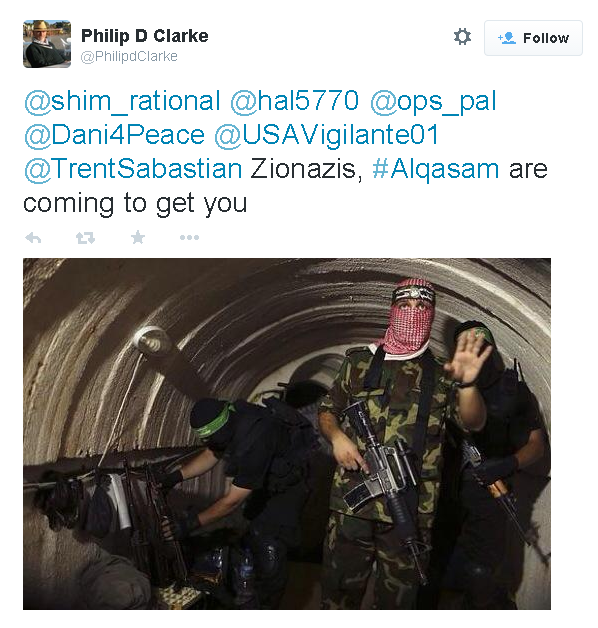The image size is (598, 628).
Task: Open the @hal5770 mention
Action: click(294, 101)
